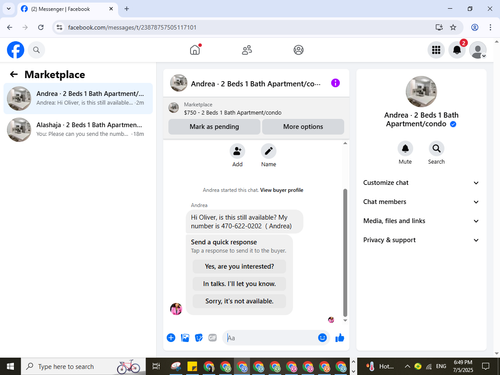Click More options button
Screen dimensions: 500x375
303,127
